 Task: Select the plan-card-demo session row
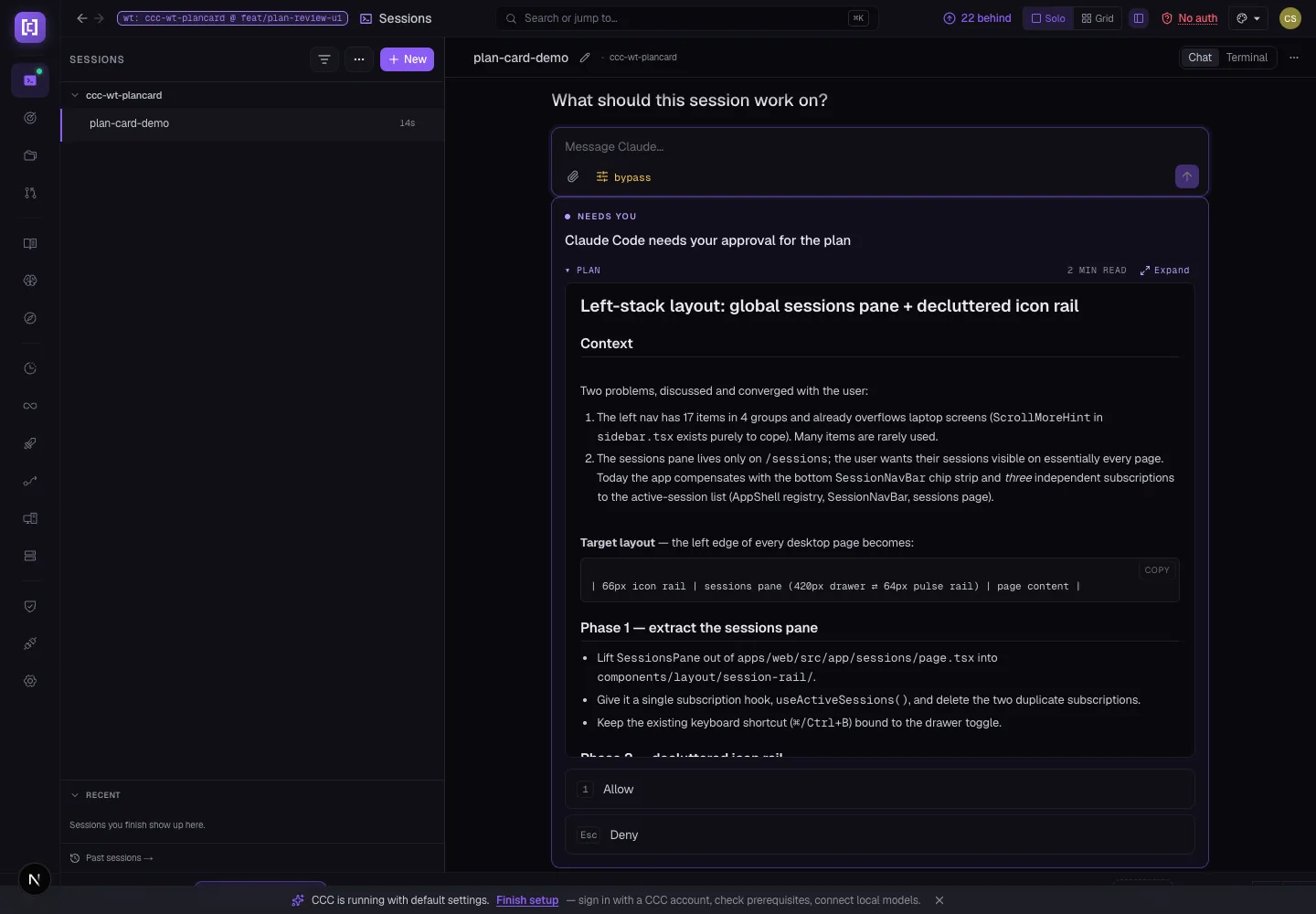[252, 123]
